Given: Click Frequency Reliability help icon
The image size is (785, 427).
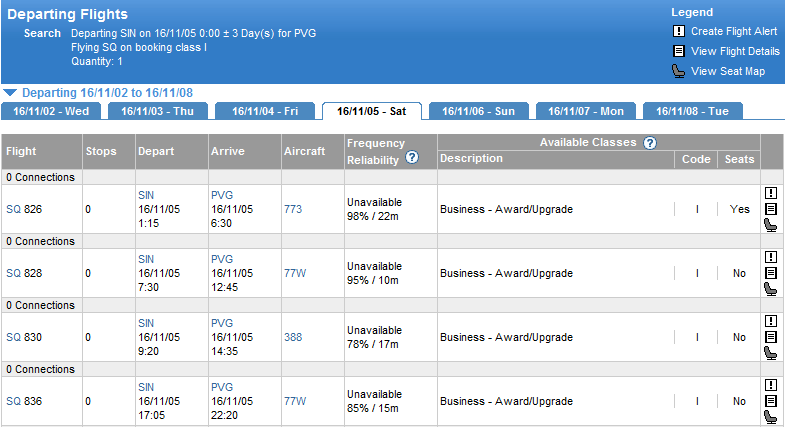Looking at the screenshot, I should 411,158.
